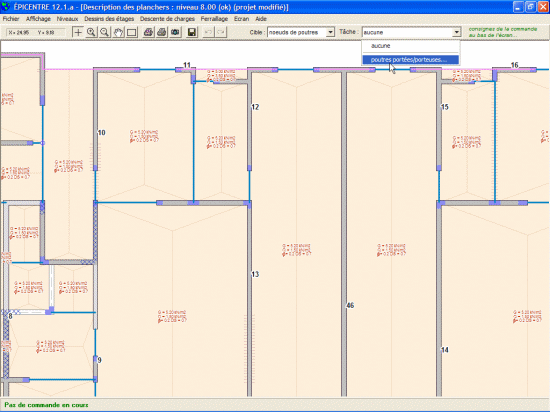
Task: Click the wall label 46
Action: pos(350,305)
